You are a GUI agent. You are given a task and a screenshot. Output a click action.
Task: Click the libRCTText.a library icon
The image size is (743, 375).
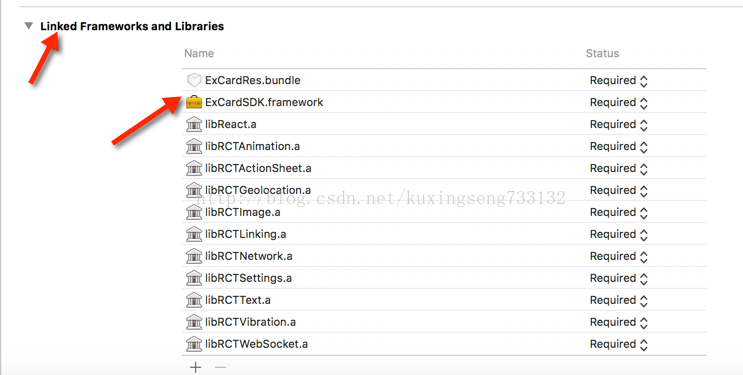coord(194,300)
